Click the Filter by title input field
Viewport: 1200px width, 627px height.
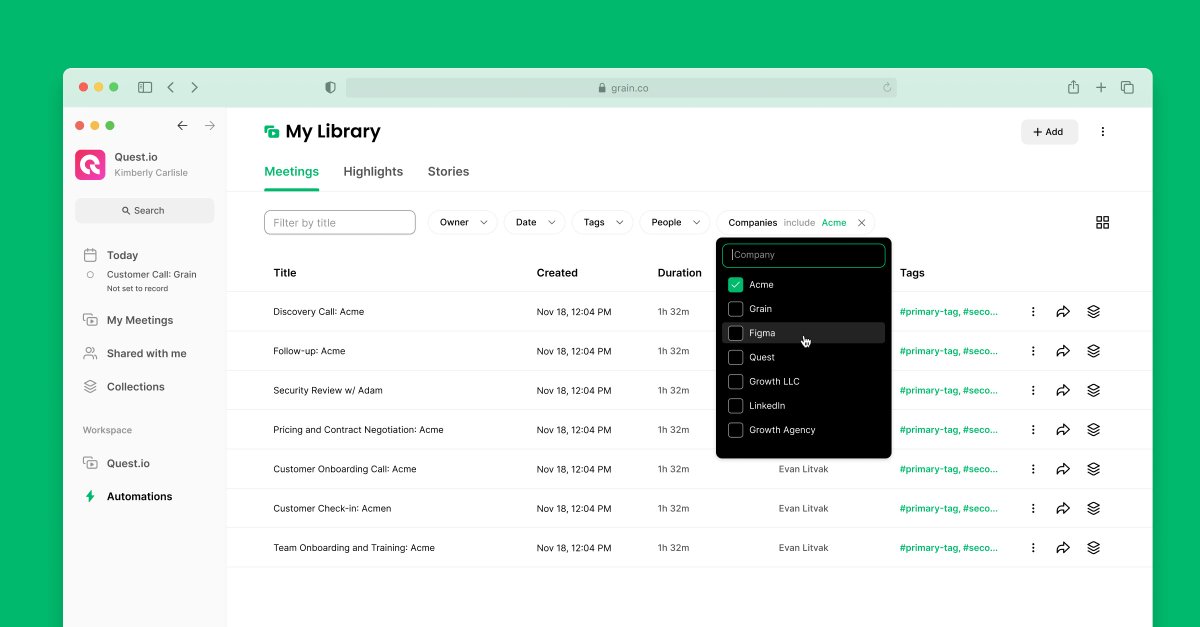pos(339,222)
